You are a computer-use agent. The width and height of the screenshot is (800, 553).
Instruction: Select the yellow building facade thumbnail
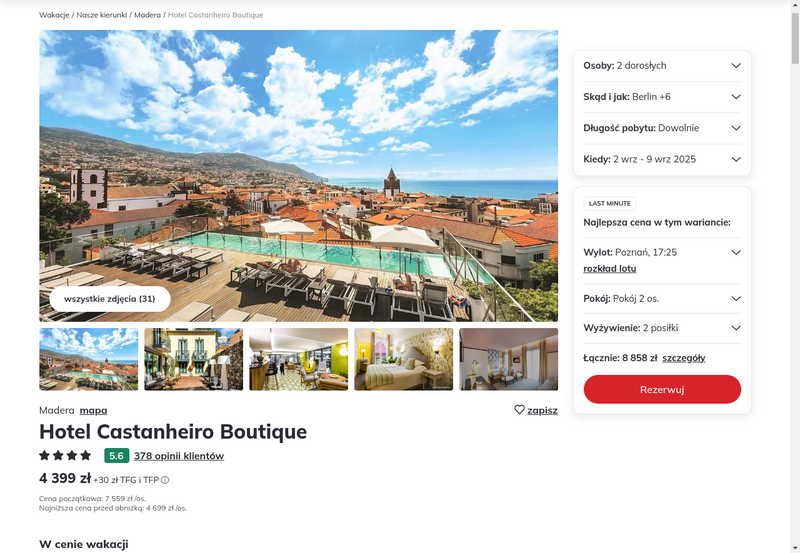(x=193, y=359)
